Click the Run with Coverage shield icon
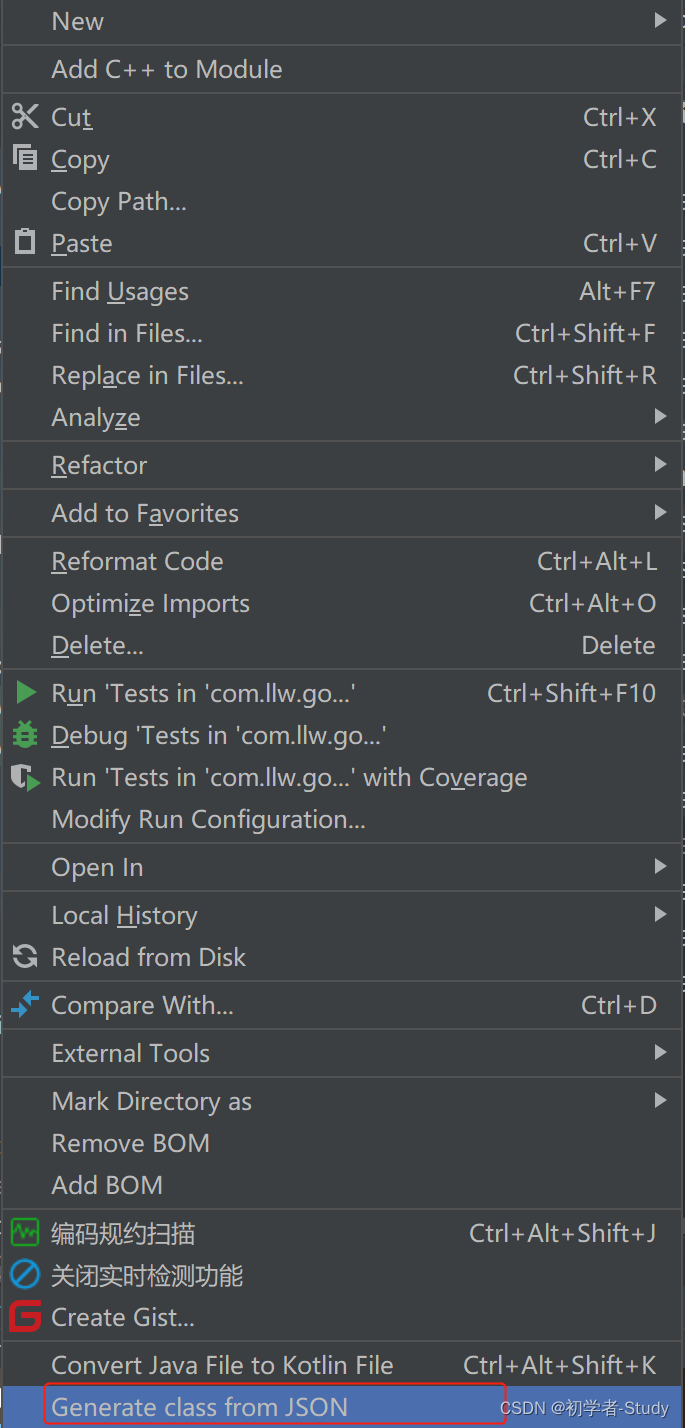 click(25, 777)
